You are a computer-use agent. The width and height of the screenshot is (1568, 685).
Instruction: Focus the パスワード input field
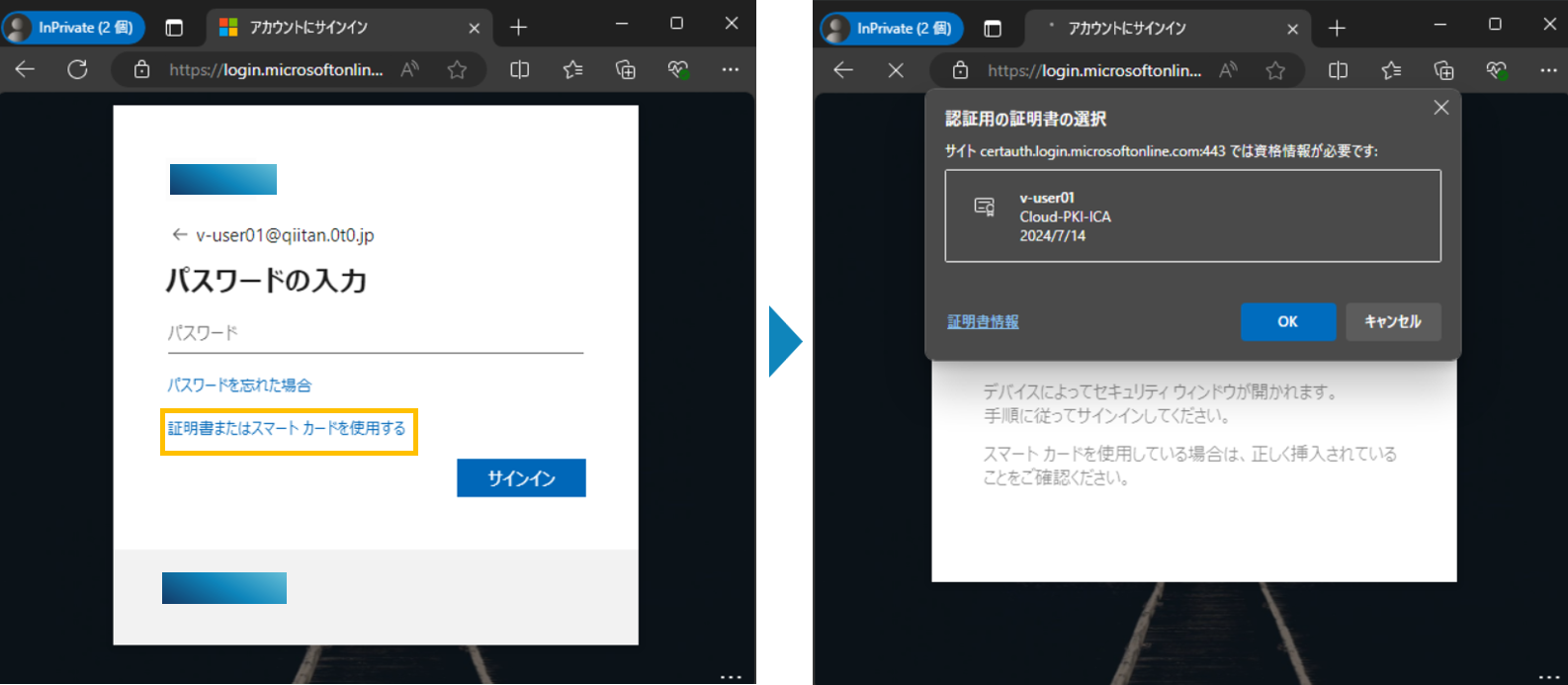(x=375, y=333)
